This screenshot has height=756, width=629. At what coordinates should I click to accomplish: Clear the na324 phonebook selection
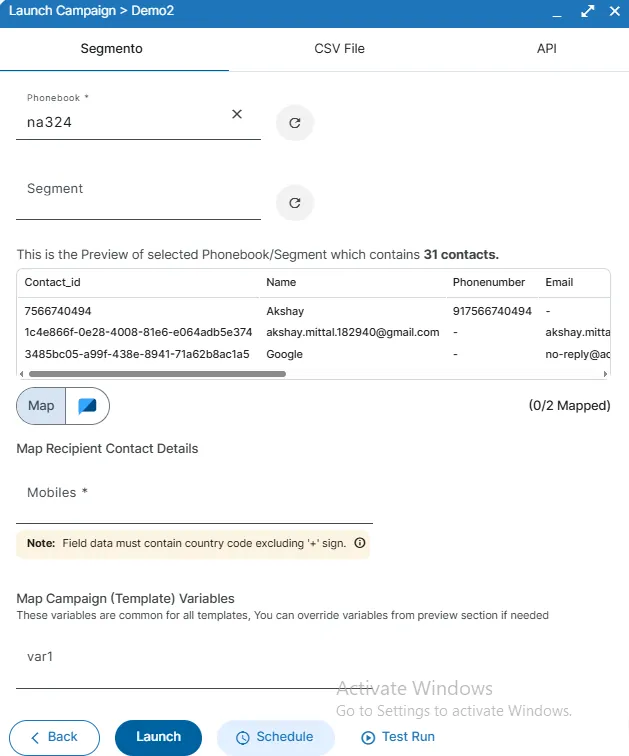(237, 114)
